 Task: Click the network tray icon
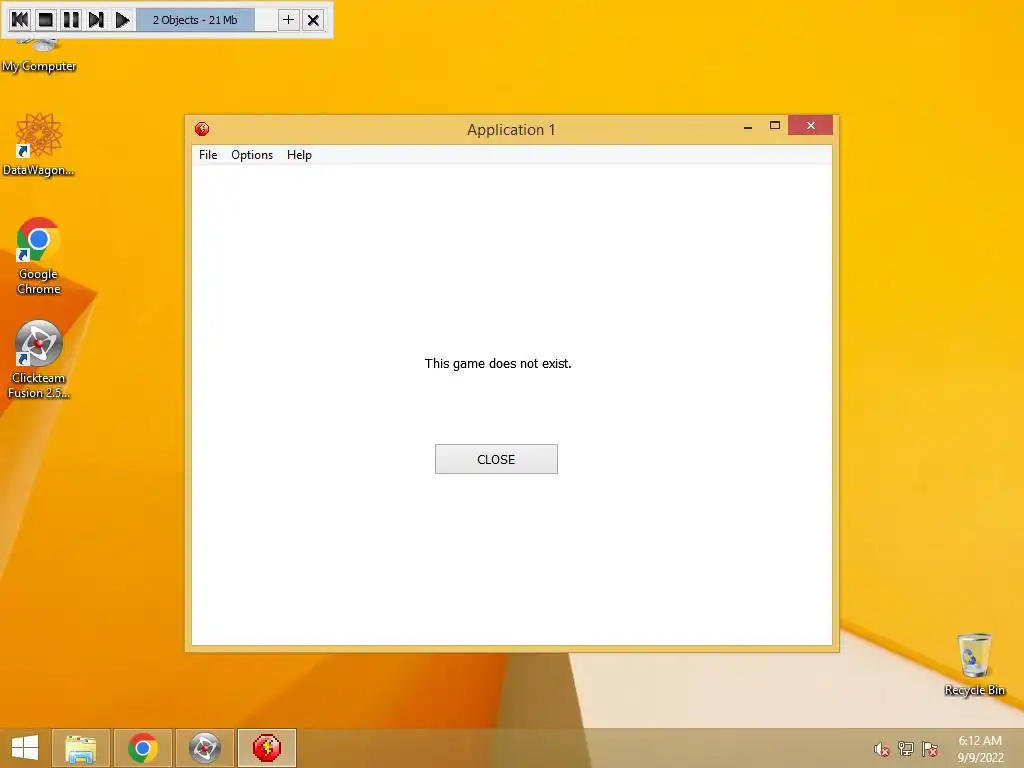[x=906, y=748]
